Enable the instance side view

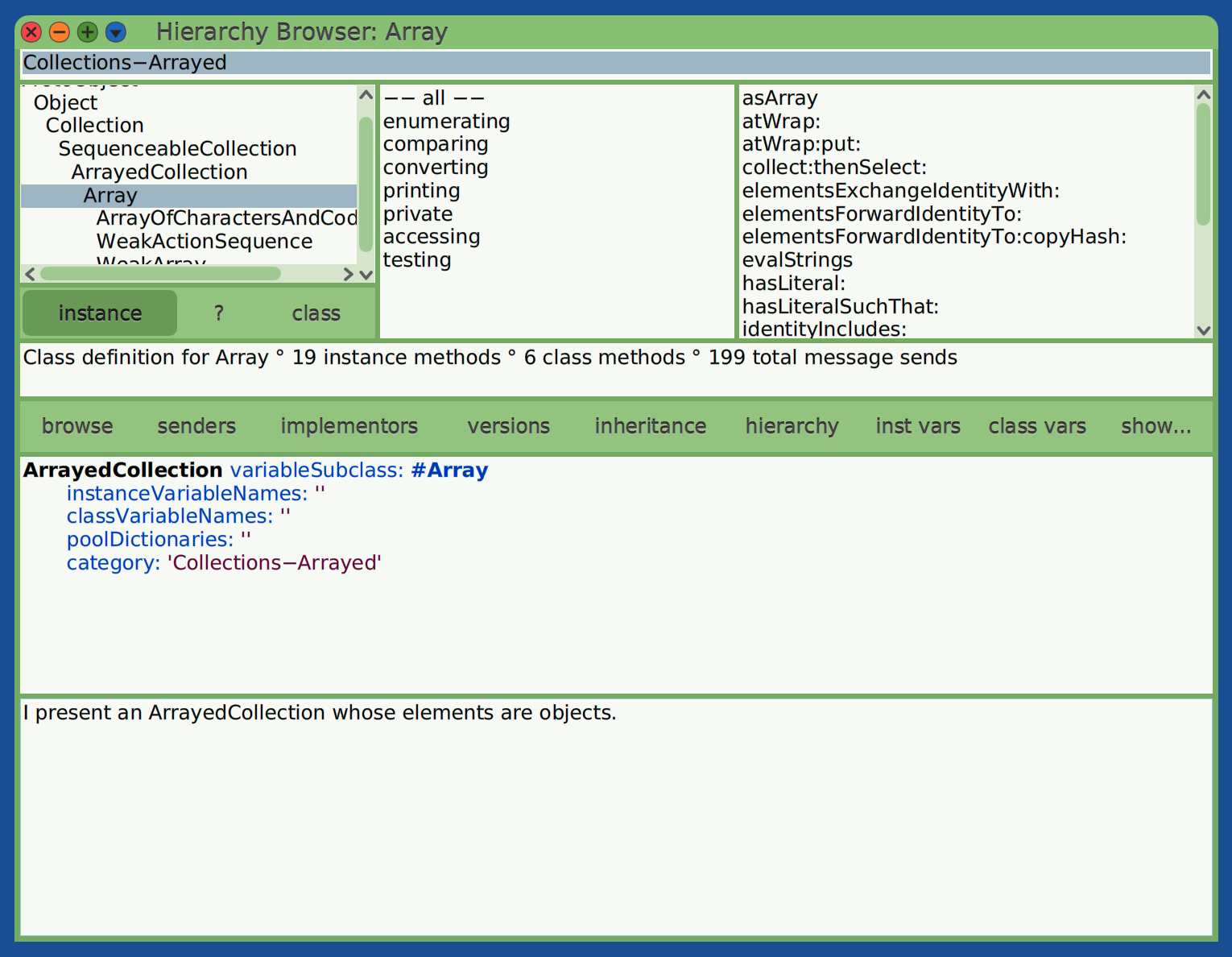[99, 313]
